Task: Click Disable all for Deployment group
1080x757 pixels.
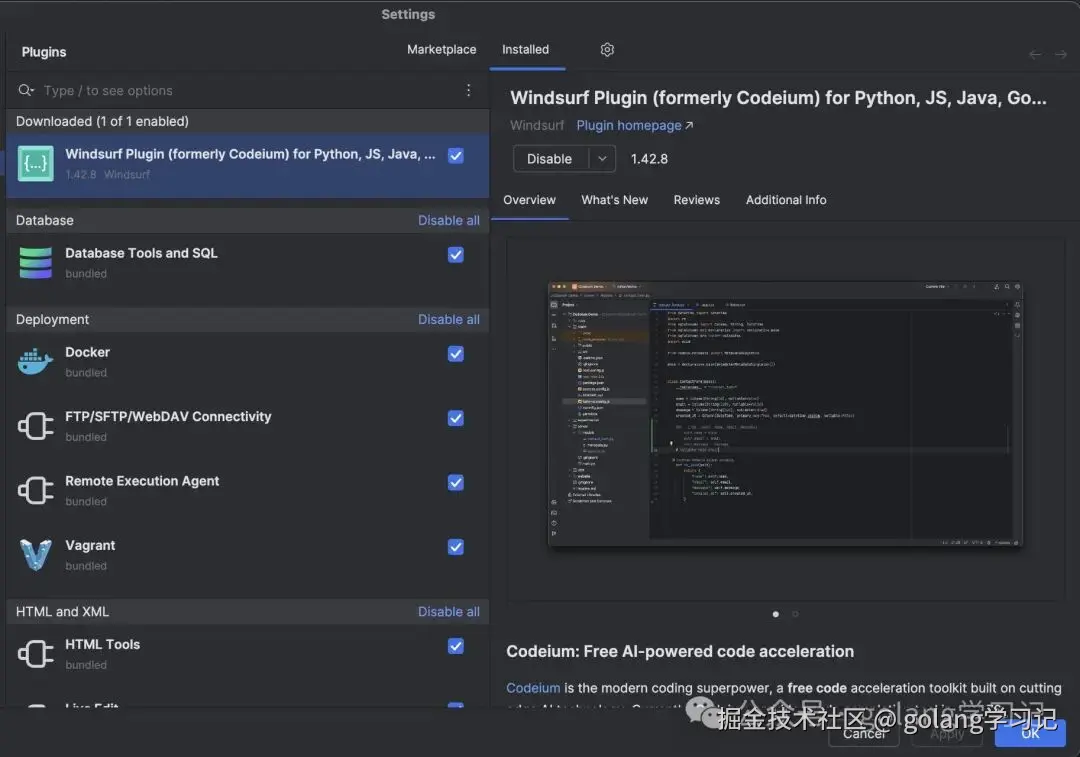Action: tap(448, 320)
